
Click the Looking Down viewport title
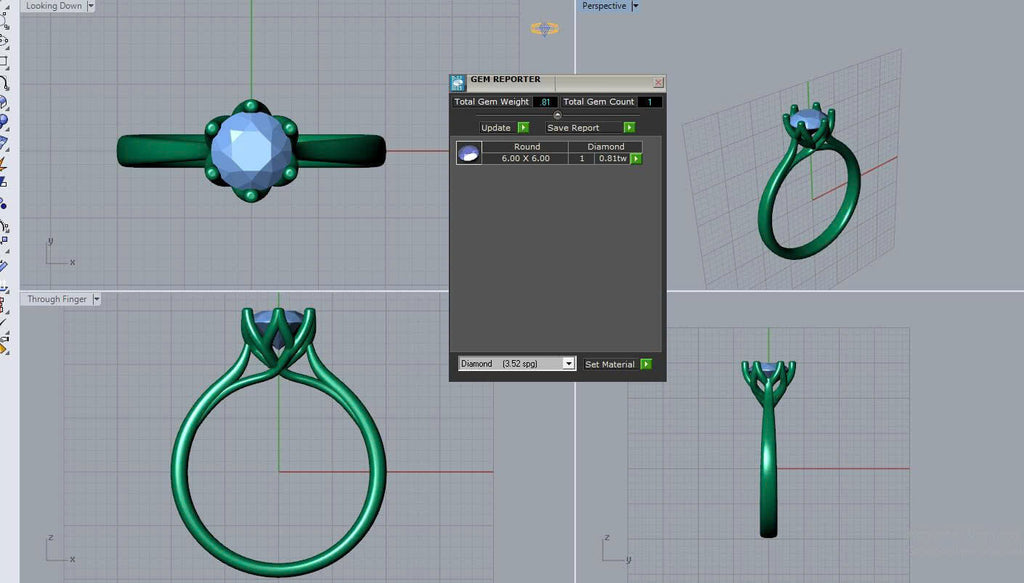click(x=54, y=6)
